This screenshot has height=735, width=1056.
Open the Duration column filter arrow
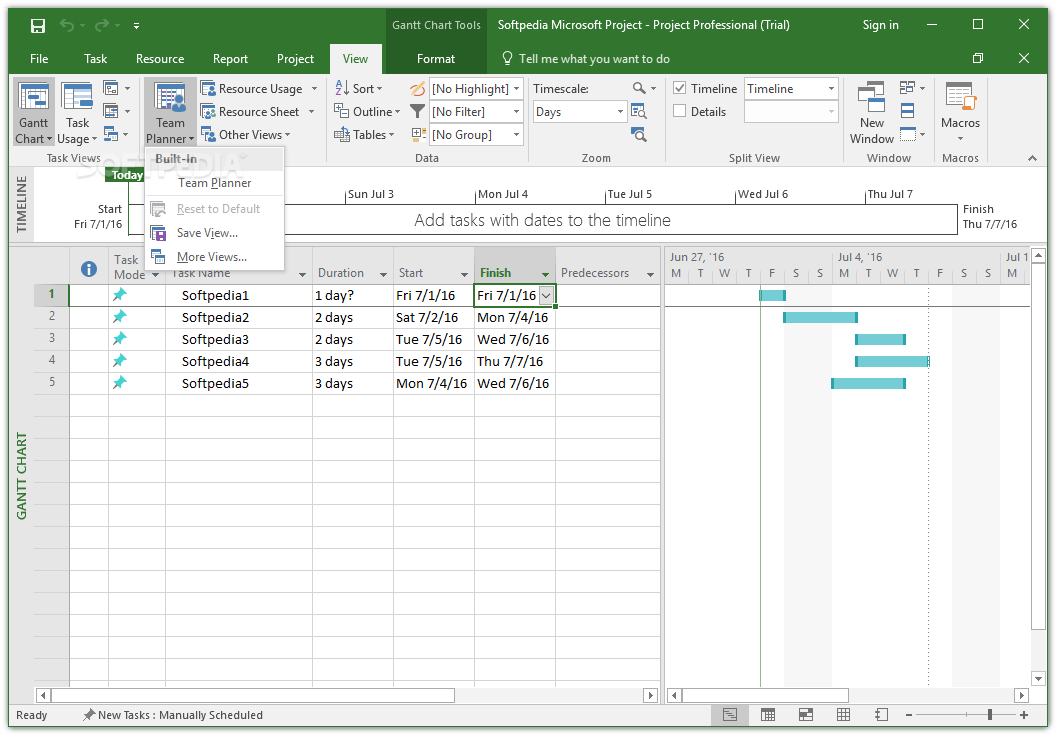point(383,274)
